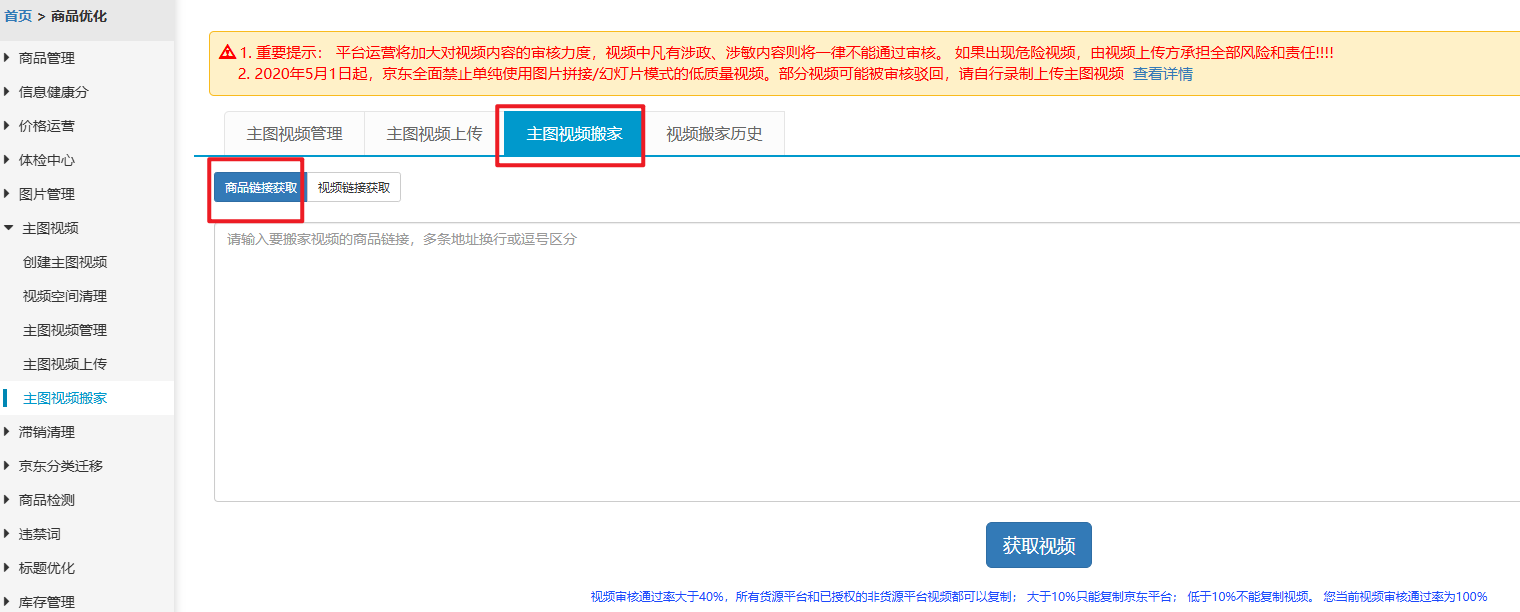Go to 创建主图视频 in sidebar
The width and height of the screenshot is (1520, 612).
(65, 262)
